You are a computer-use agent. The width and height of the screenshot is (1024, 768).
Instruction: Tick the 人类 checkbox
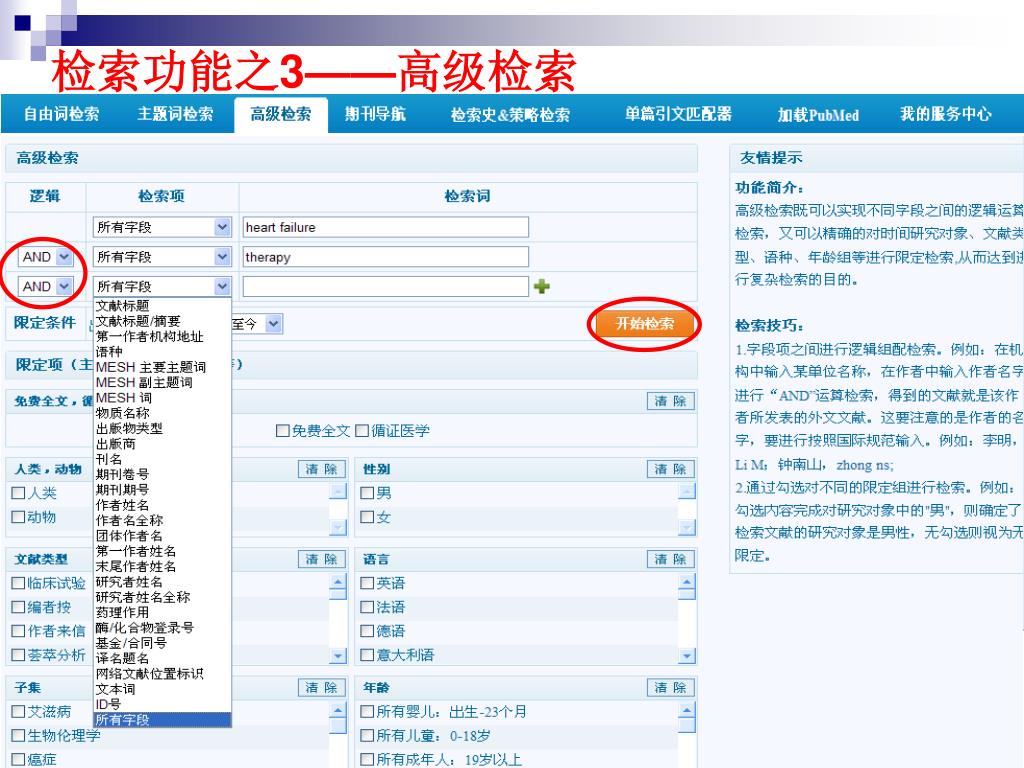click(x=18, y=493)
